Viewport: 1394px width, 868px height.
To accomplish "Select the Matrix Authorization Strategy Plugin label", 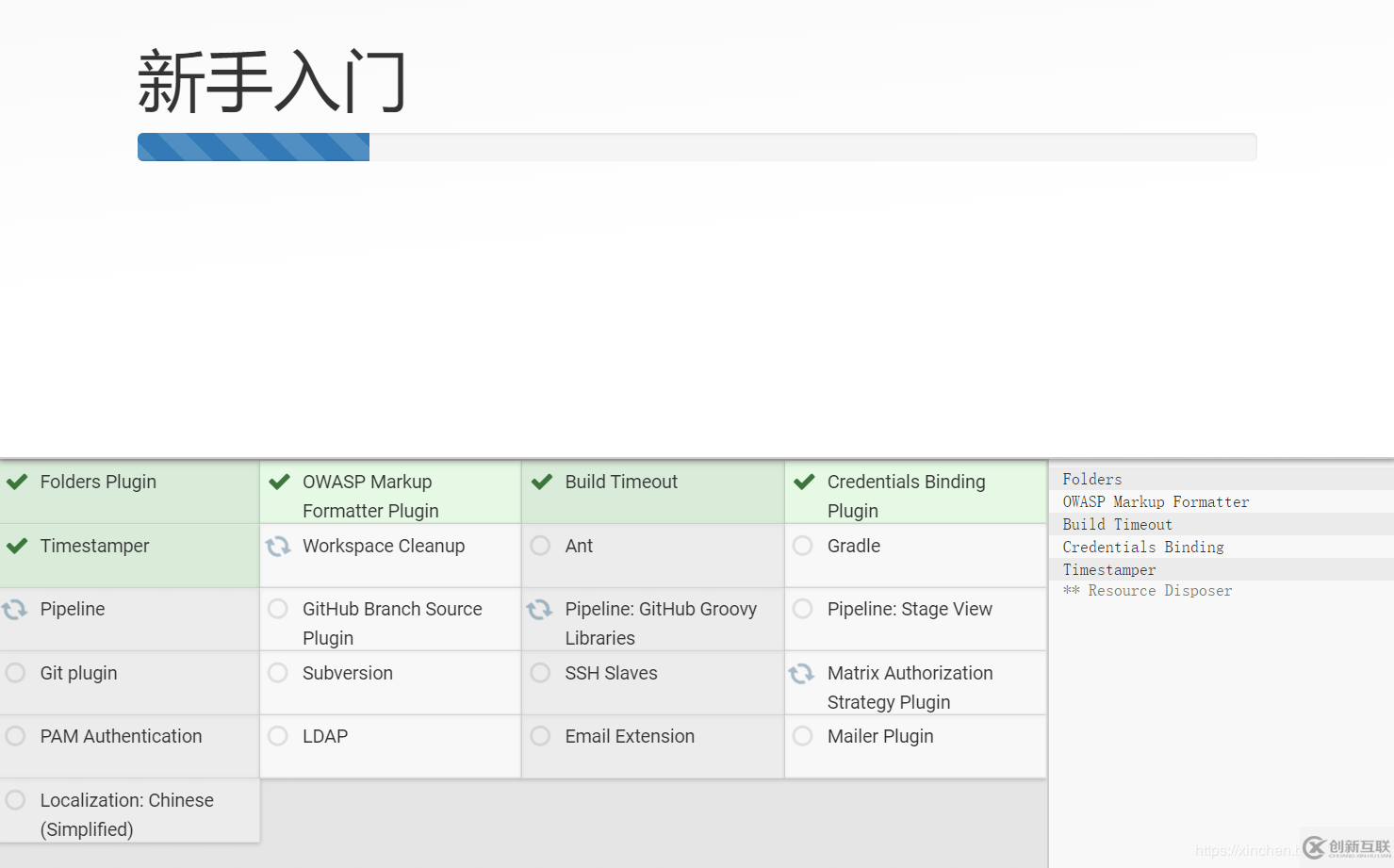I will coord(910,687).
